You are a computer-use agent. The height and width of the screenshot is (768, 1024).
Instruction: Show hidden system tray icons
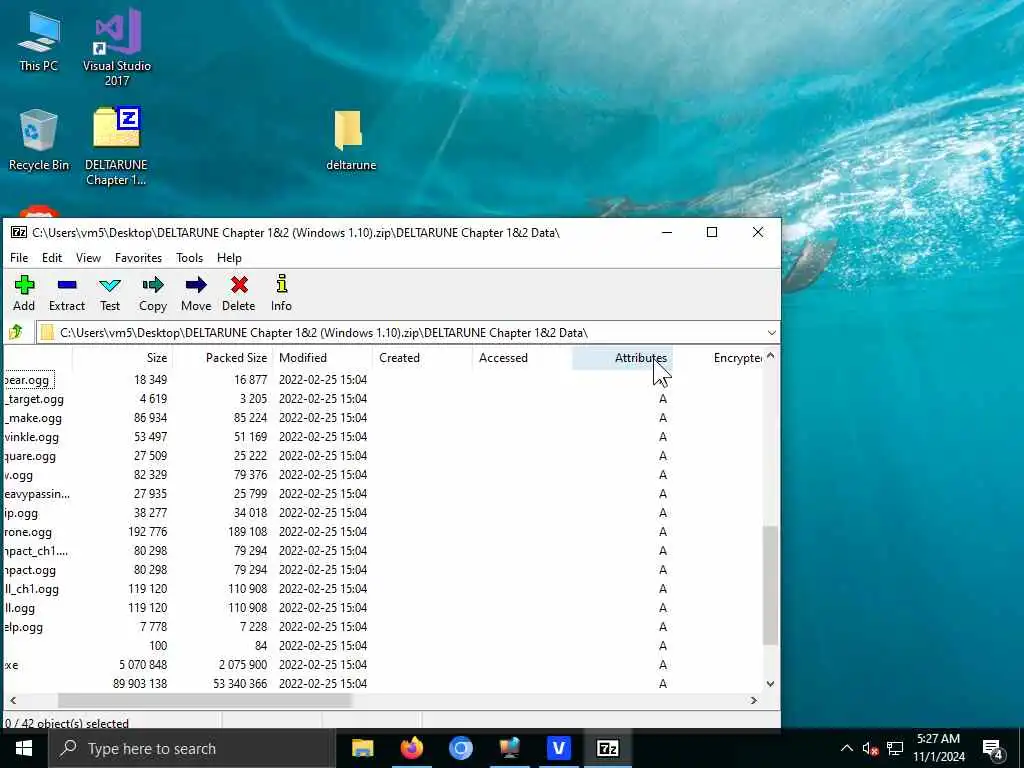(846, 748)
